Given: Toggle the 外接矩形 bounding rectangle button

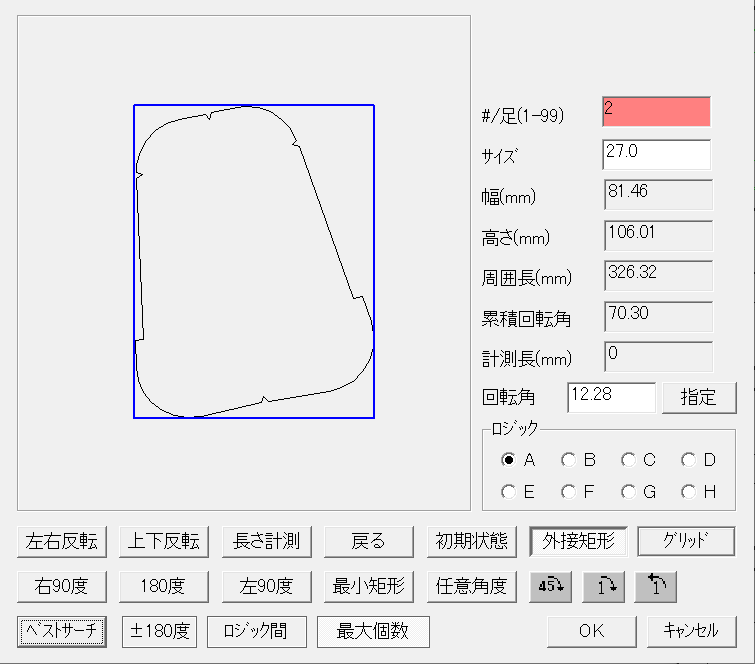Looking at the screenshot, I should point(578,541).
